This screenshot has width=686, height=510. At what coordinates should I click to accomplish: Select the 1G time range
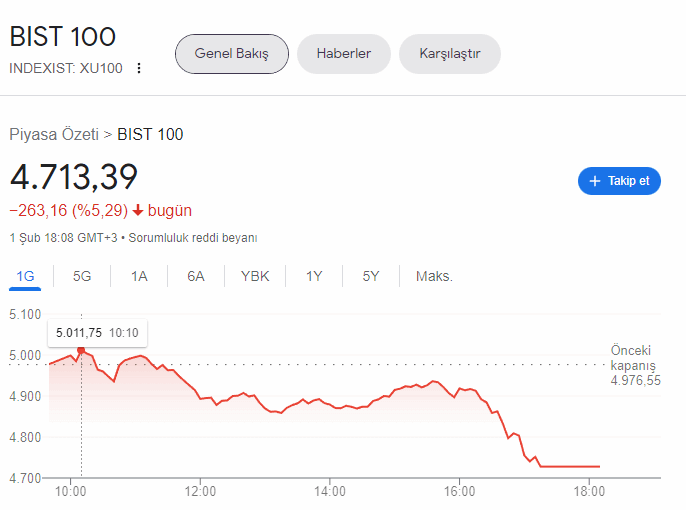coord(25,277)
